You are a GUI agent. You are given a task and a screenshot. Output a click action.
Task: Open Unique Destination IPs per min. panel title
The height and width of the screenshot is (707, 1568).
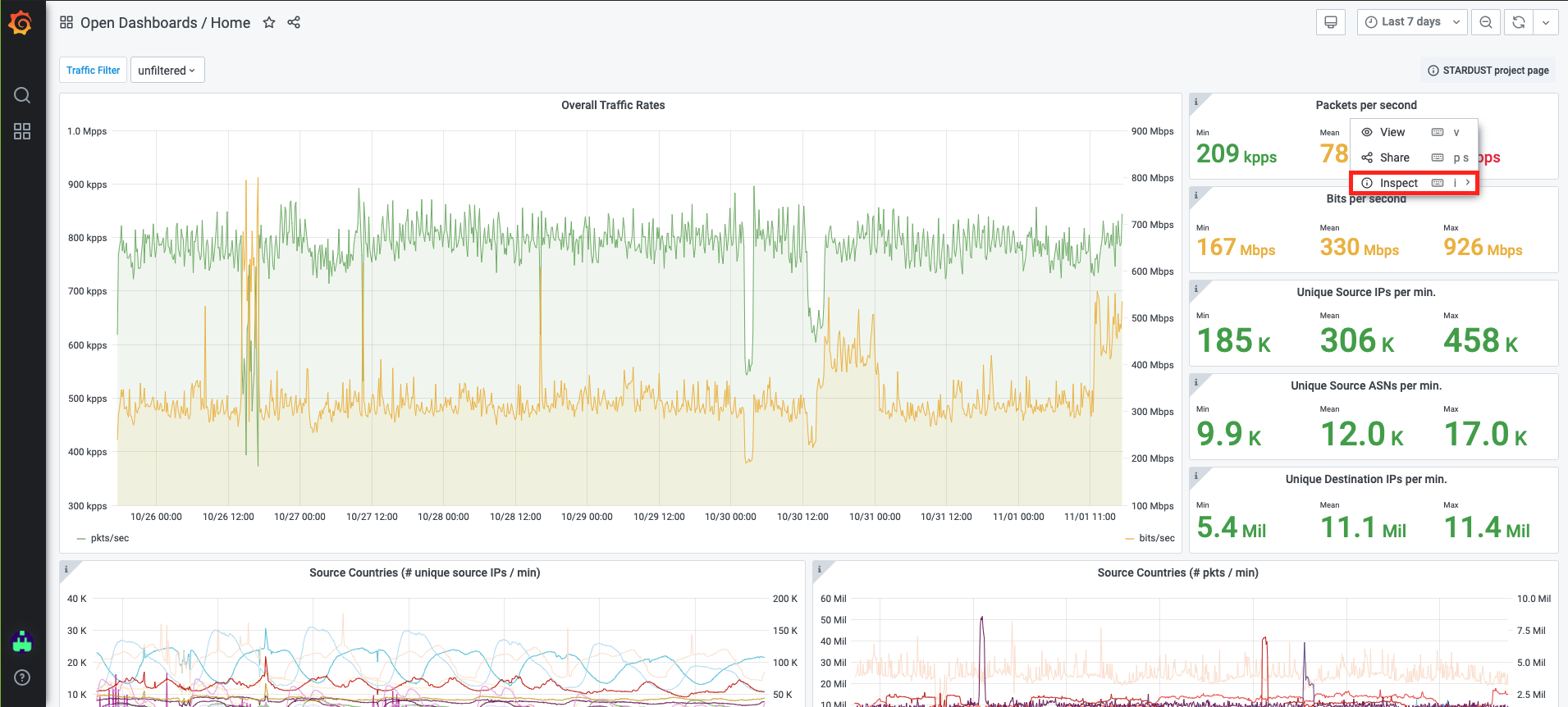tap(1366, 479)
